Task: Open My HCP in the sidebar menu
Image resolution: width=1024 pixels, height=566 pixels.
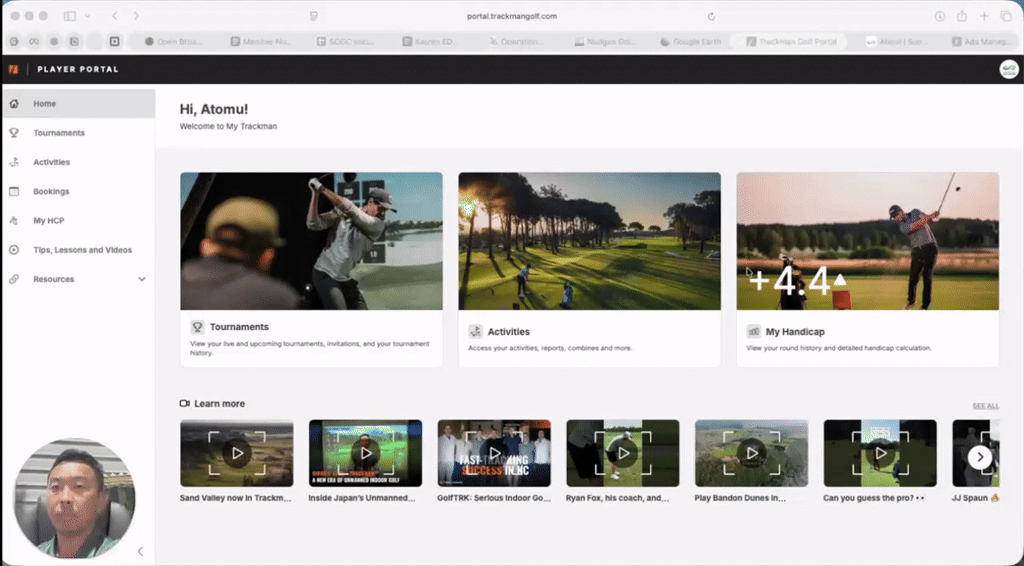Action: [78, 221]
